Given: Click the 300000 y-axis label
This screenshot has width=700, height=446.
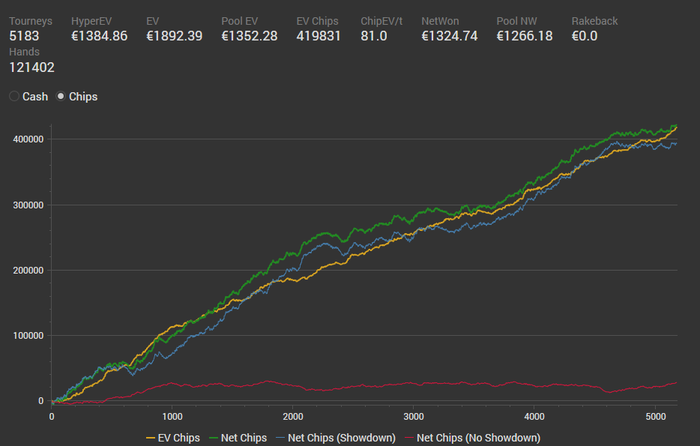Looking at the screenshot, I should tap(28, 205).
